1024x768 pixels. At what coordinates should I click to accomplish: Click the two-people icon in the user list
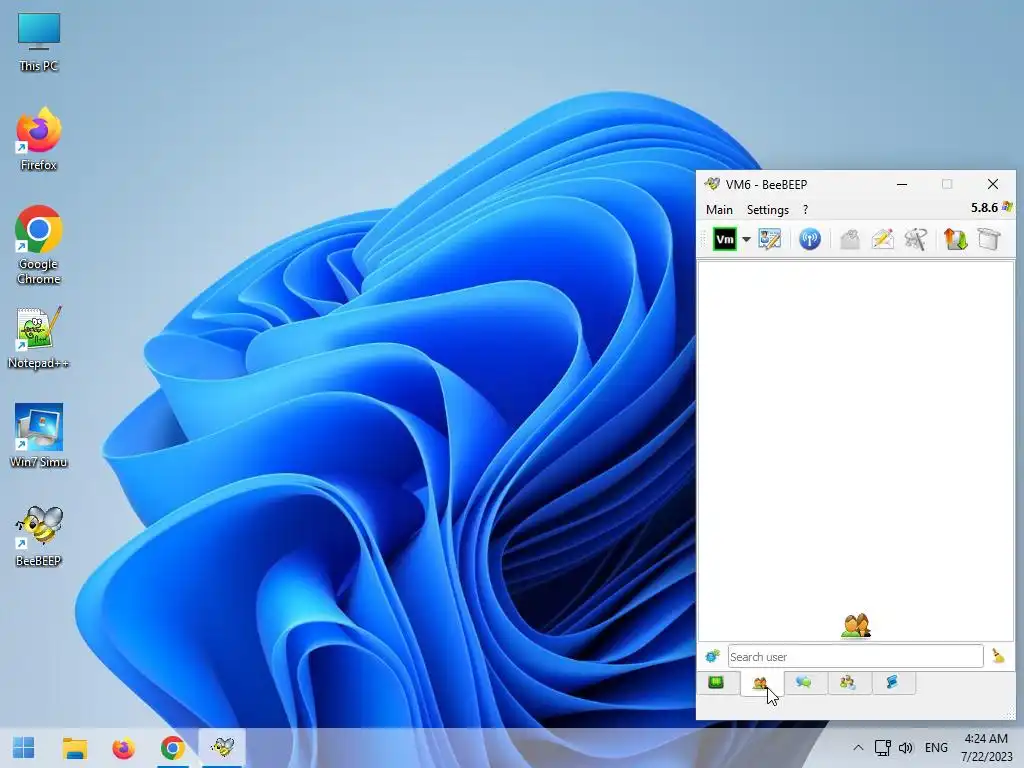856,626
